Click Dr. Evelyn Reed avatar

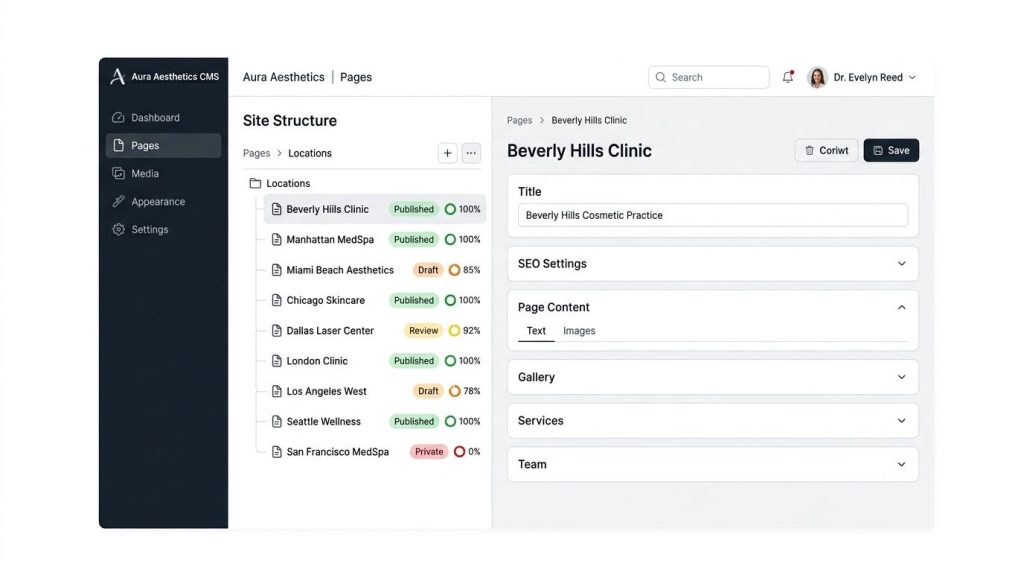[x=817, y=77]
